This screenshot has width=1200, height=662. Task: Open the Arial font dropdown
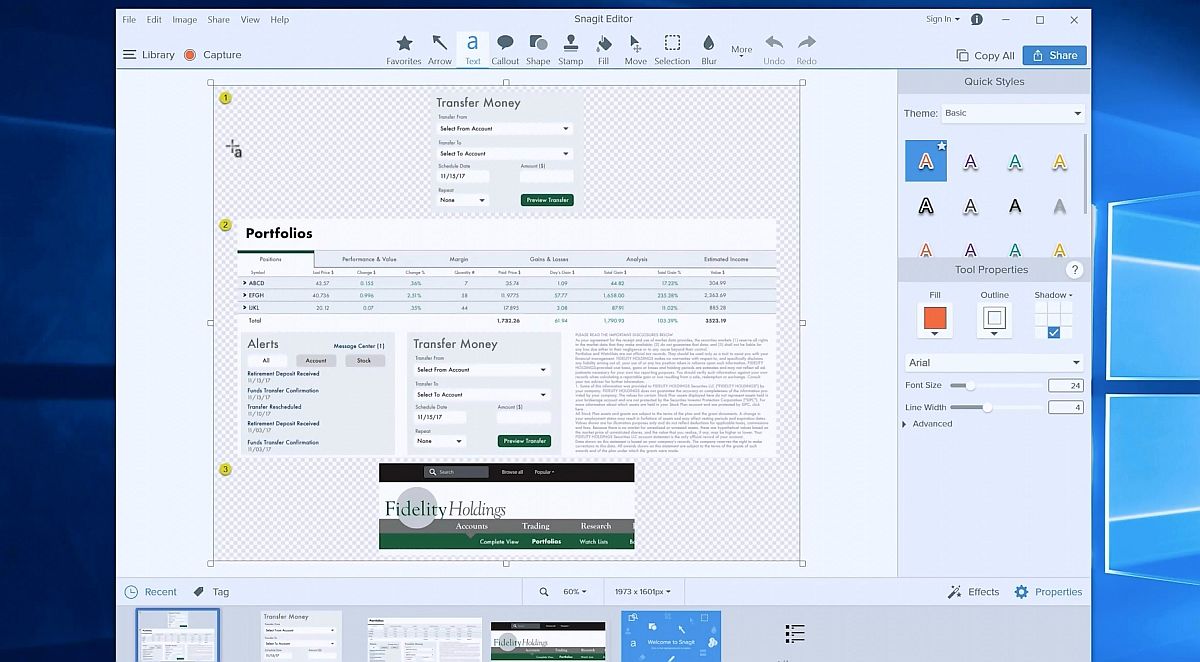pos(994,362)
